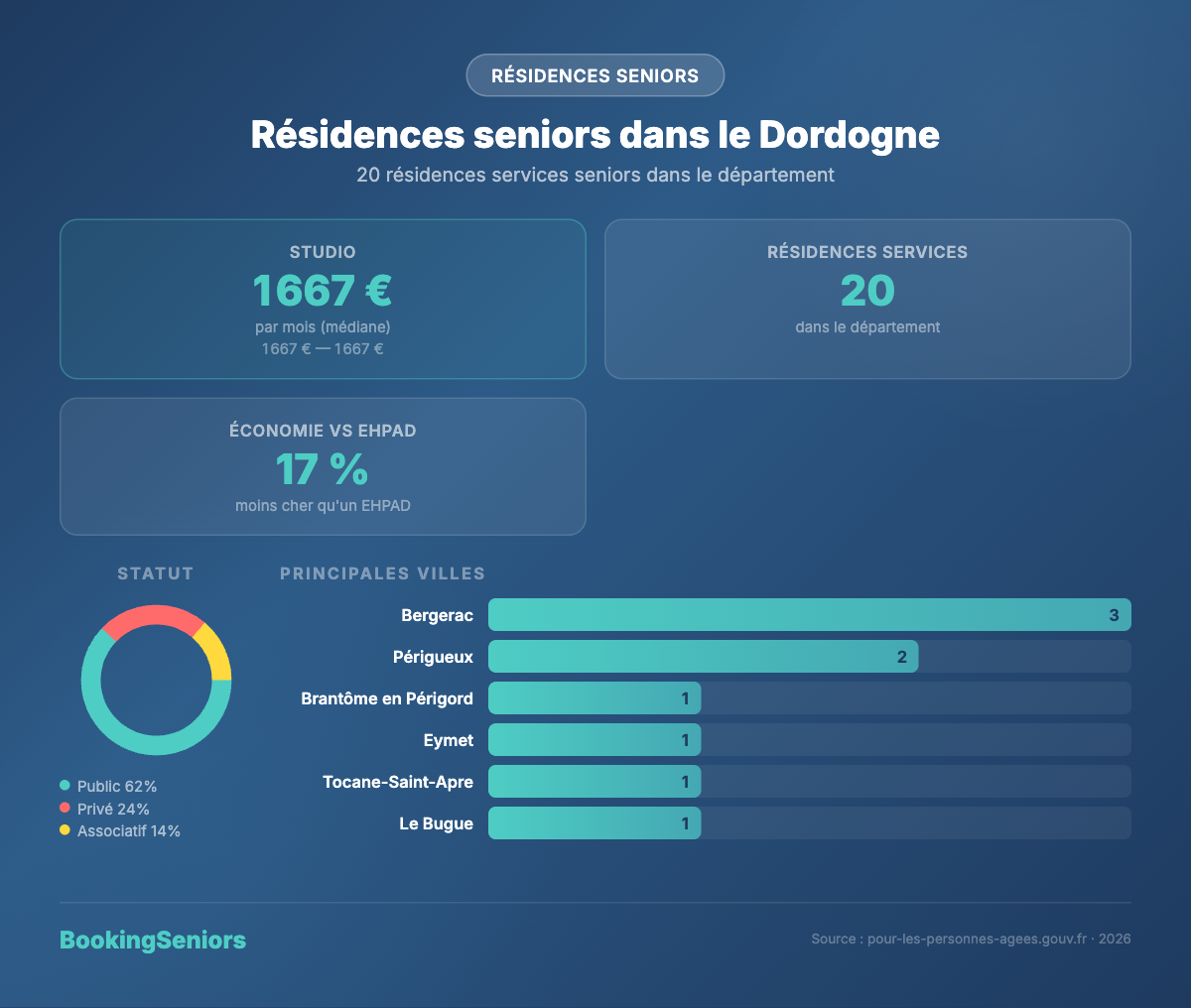
Task: Click the RÉSIDENCES SENIORS badge at the top
Action: tap(595, 74)
